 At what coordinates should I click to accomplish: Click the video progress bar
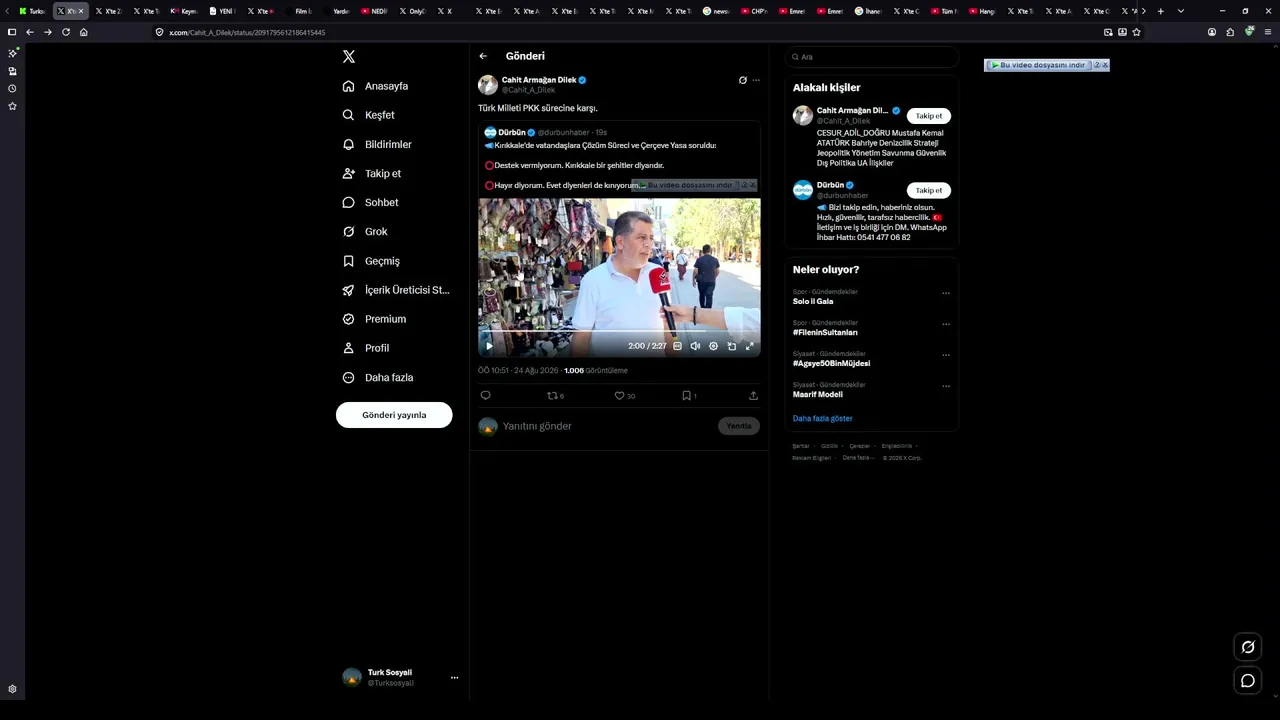point(619,331)
